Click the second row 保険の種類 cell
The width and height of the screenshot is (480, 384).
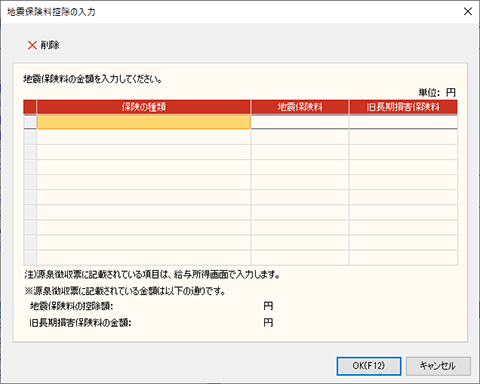click(144, 137)
